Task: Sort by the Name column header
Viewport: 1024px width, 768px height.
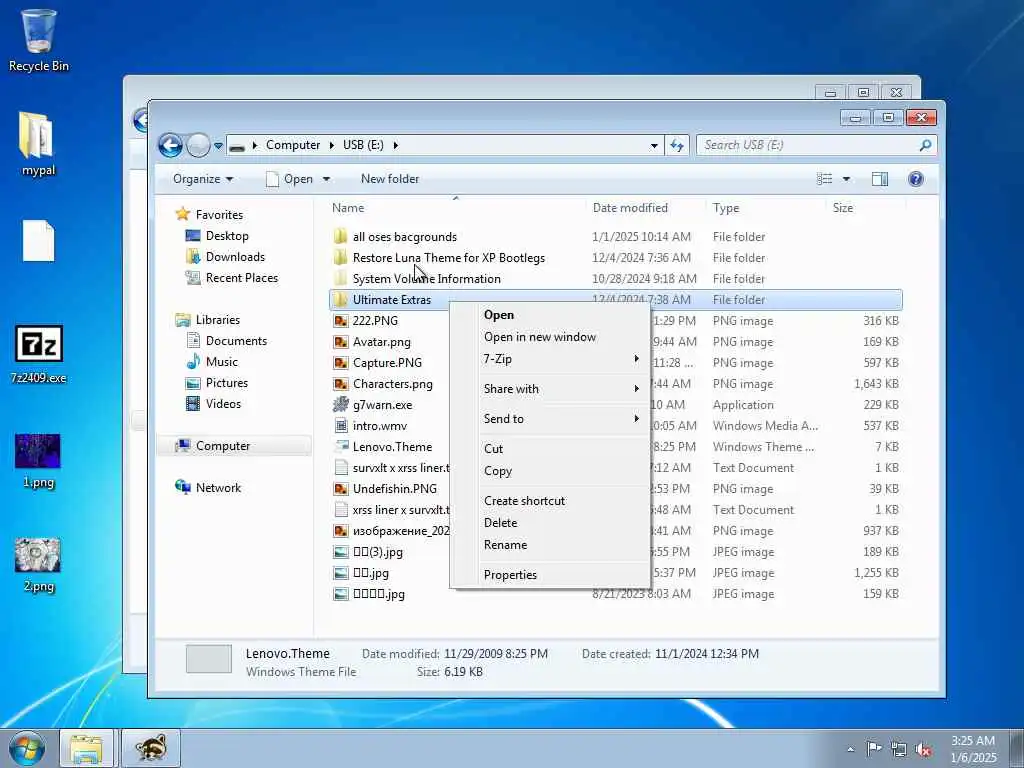Action: (x=348, y=208)
